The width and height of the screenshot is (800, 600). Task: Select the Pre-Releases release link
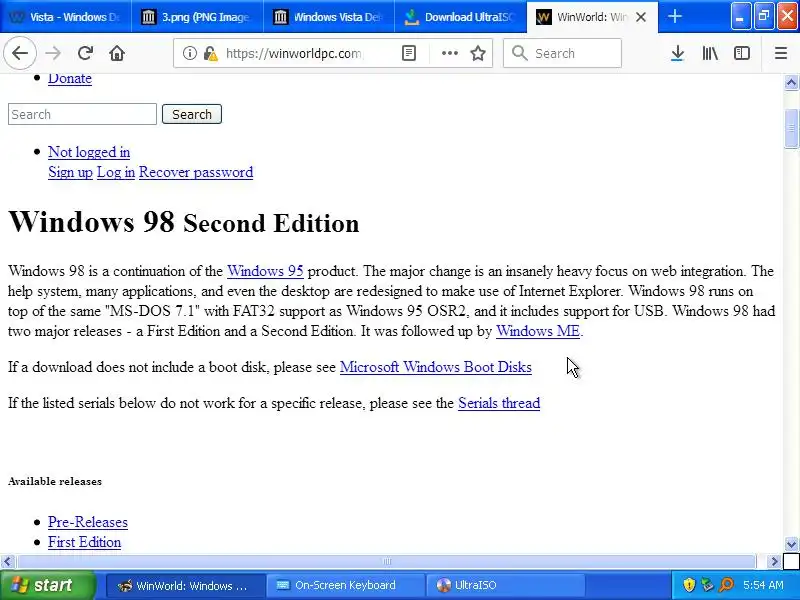88,522
